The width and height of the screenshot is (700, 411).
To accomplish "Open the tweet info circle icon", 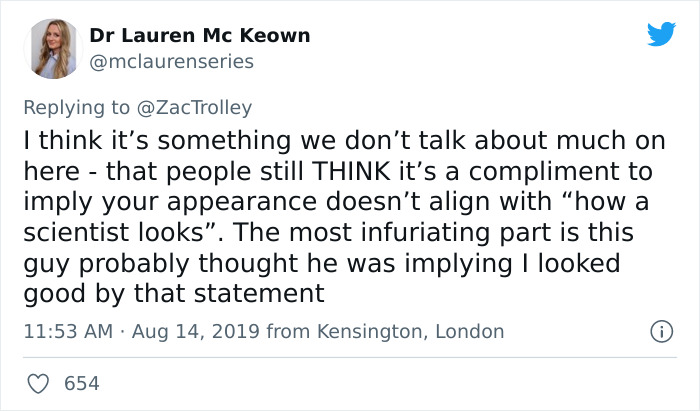I will (659, 331).
